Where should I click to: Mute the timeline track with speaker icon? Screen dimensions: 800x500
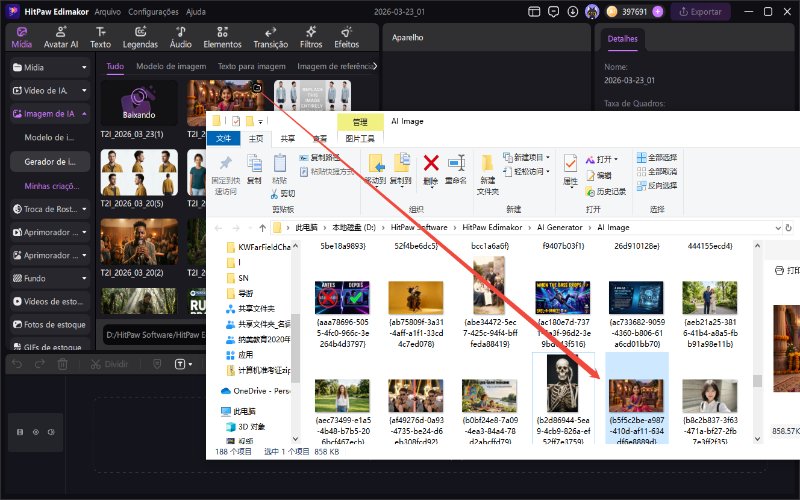pyautogui.click(x=52, y=431)
